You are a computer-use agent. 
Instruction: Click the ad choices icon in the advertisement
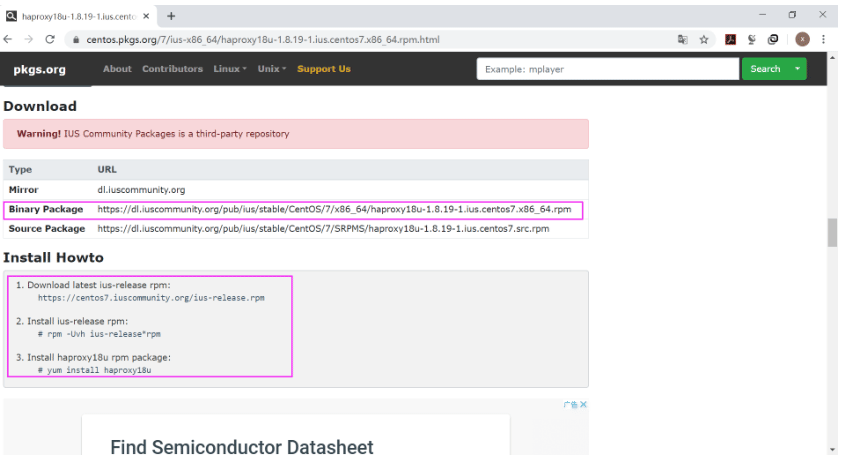[x=570, y=405]
